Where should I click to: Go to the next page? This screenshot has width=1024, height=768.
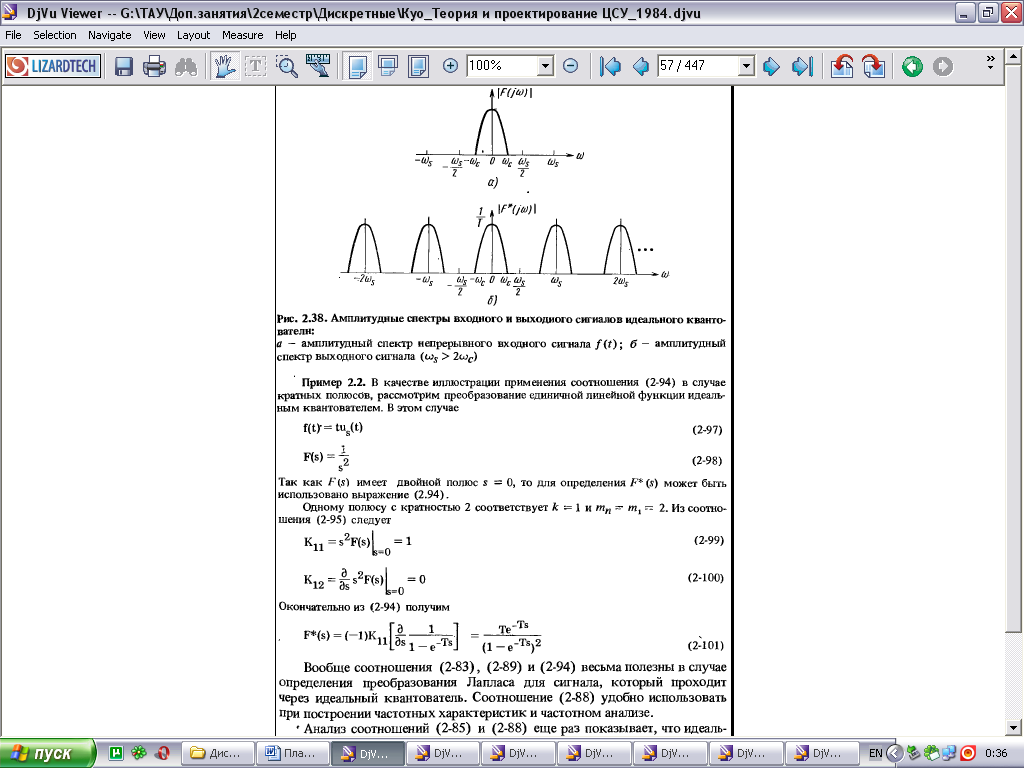pos(771,66)
